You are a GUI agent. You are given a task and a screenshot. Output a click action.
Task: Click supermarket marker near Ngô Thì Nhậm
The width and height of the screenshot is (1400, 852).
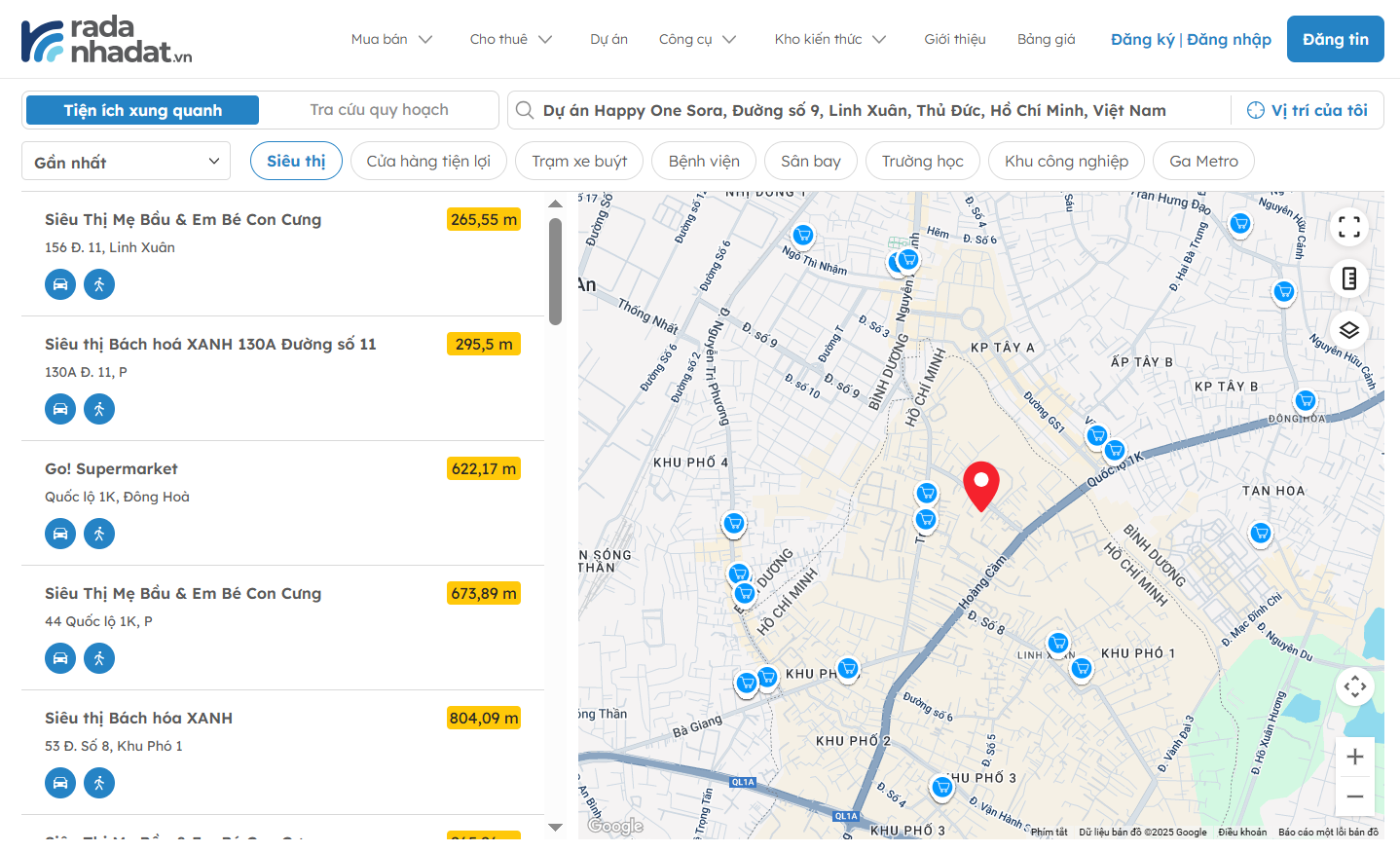pos(803,236)
